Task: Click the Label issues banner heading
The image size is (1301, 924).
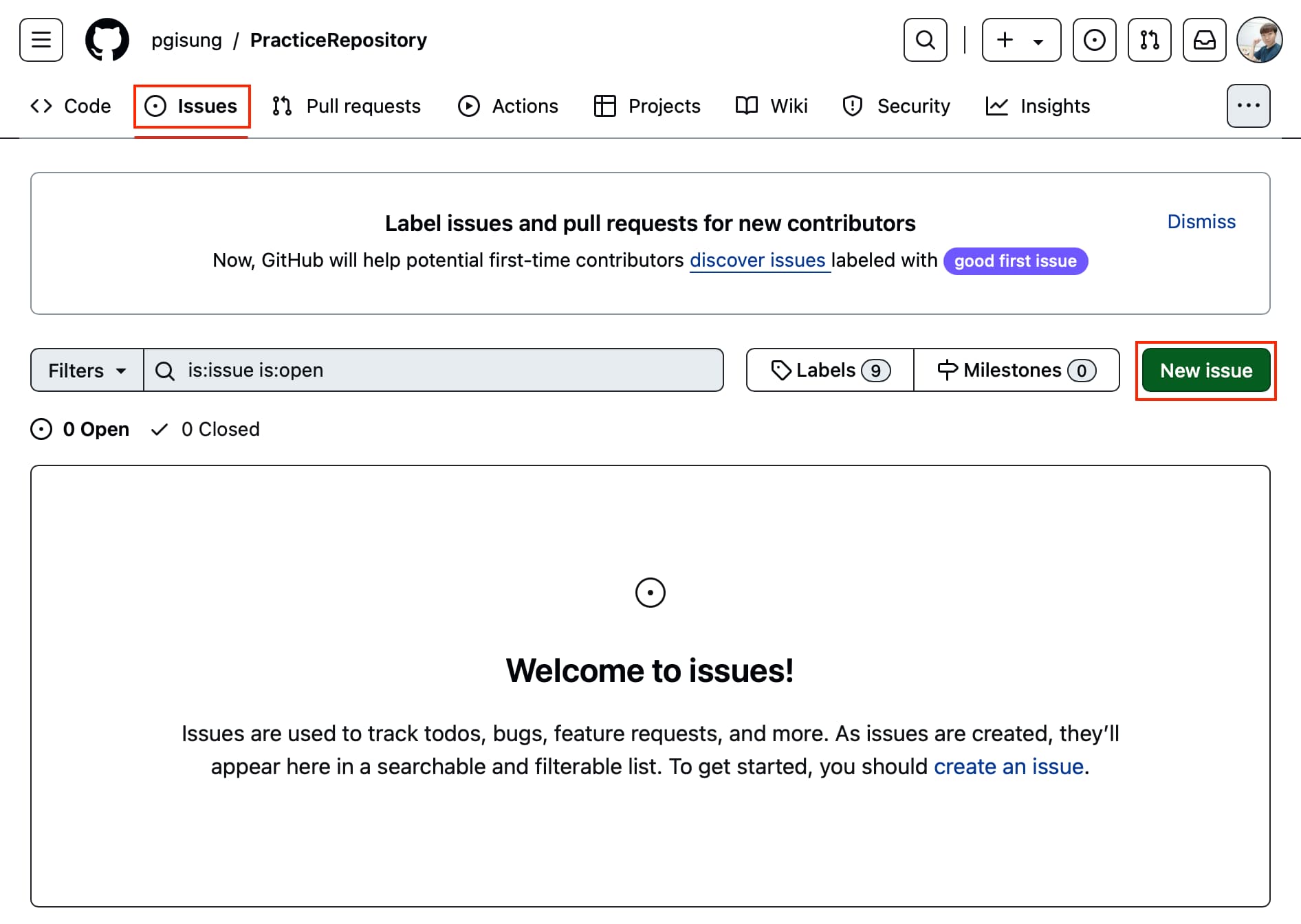Action: coord(650,223)
